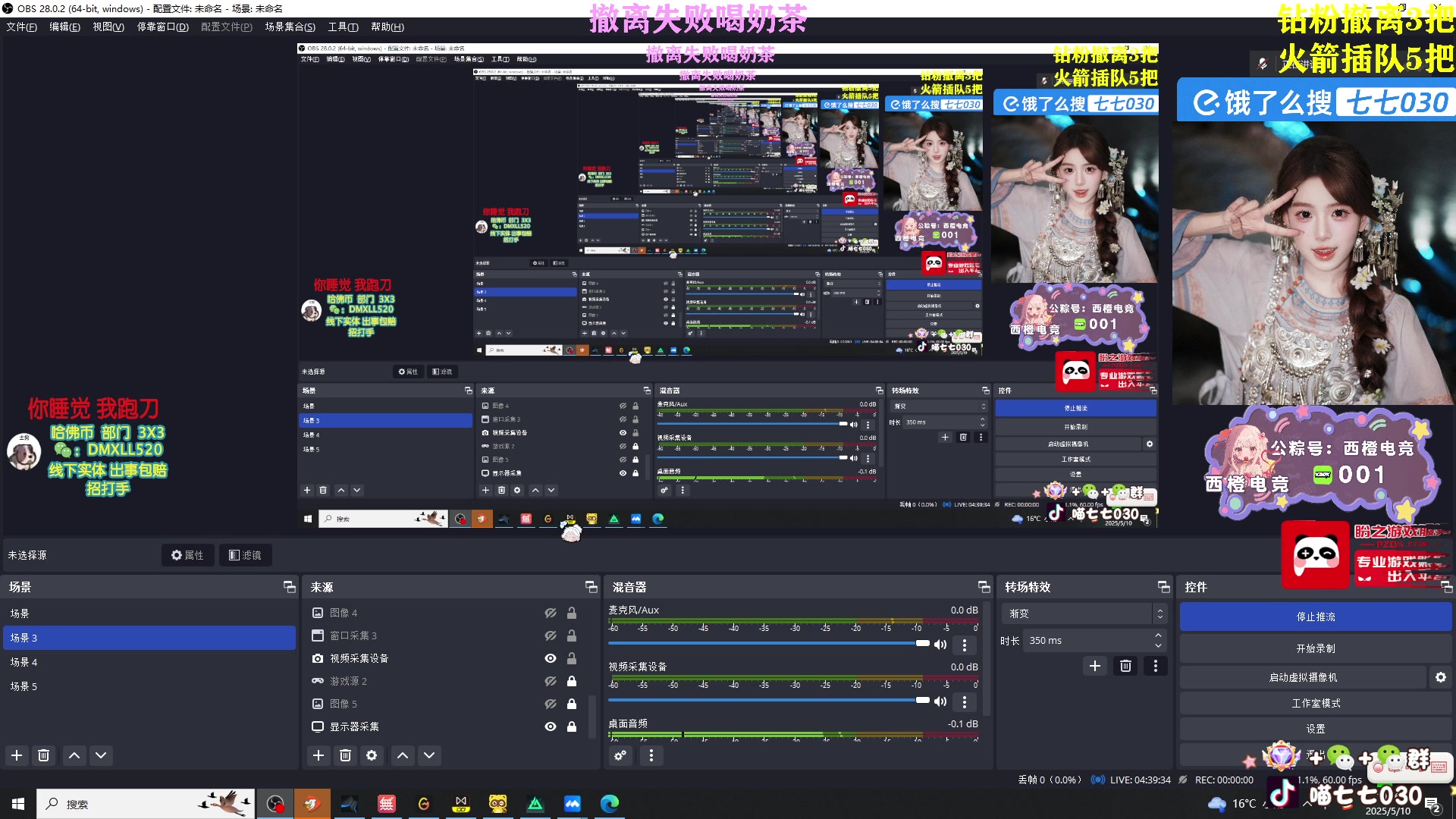Open 属性 for selected source

point(187,555)
